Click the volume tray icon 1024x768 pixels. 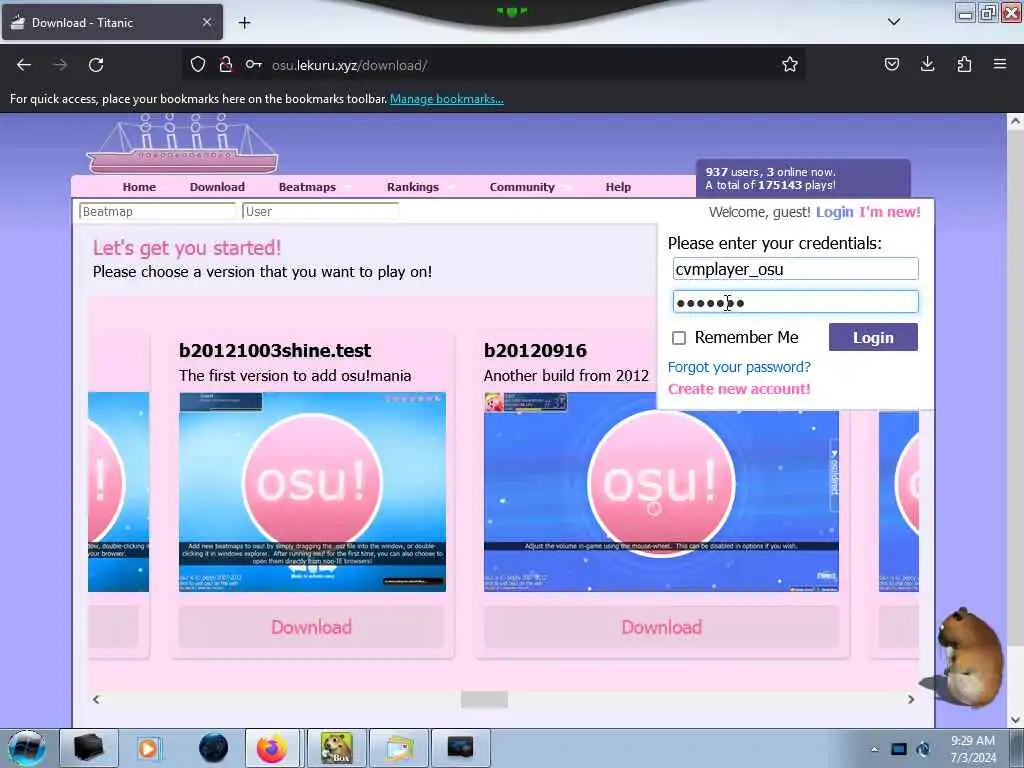tap(923, 749)
